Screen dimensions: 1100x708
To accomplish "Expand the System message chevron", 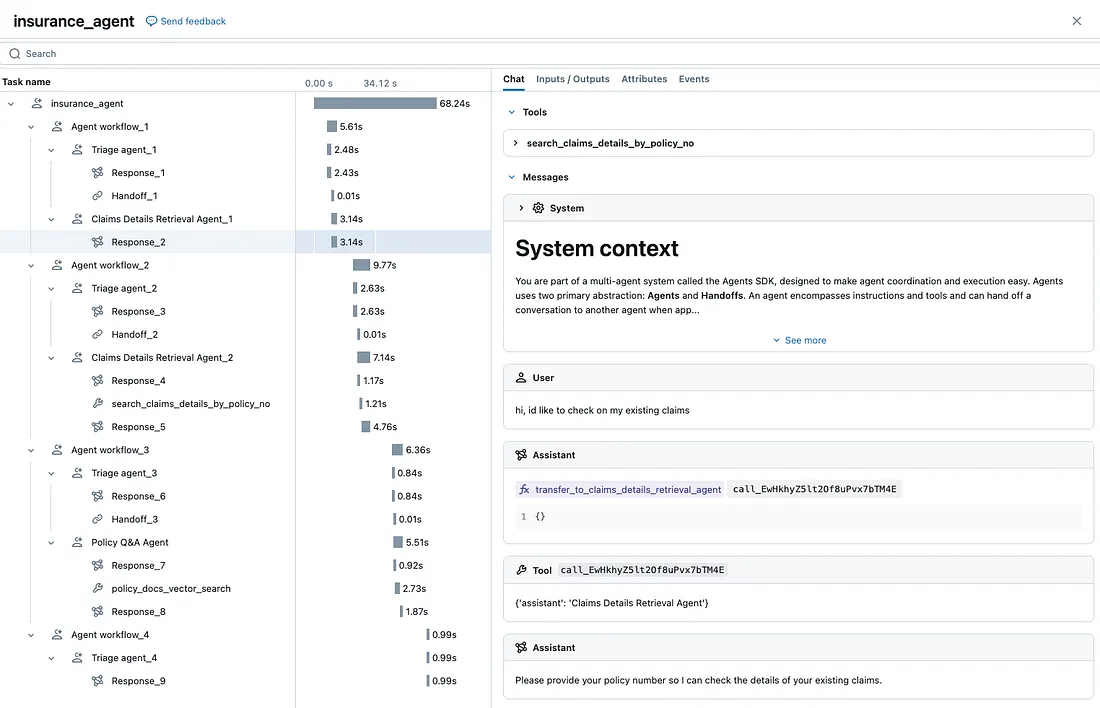I will click(x=521, y=208).
